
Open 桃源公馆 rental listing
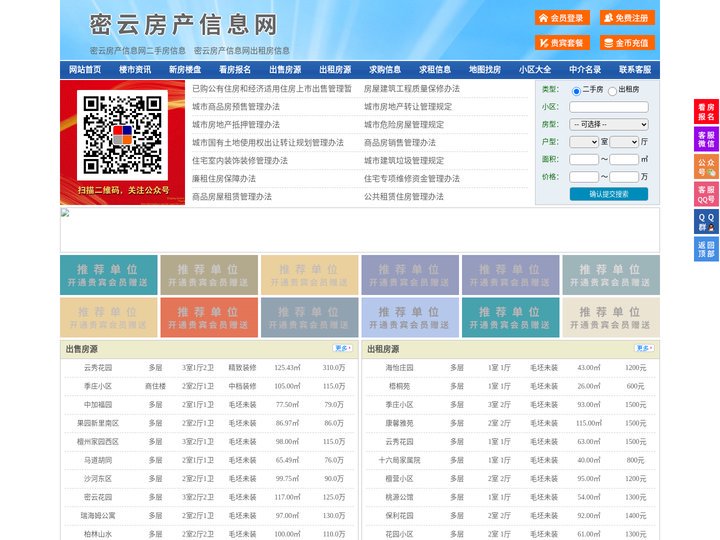tap(399, 497)
